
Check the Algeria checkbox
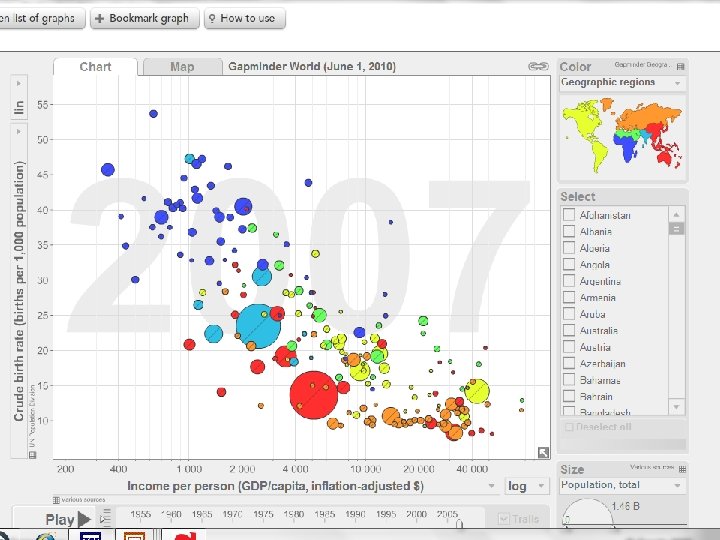(569, 248)
